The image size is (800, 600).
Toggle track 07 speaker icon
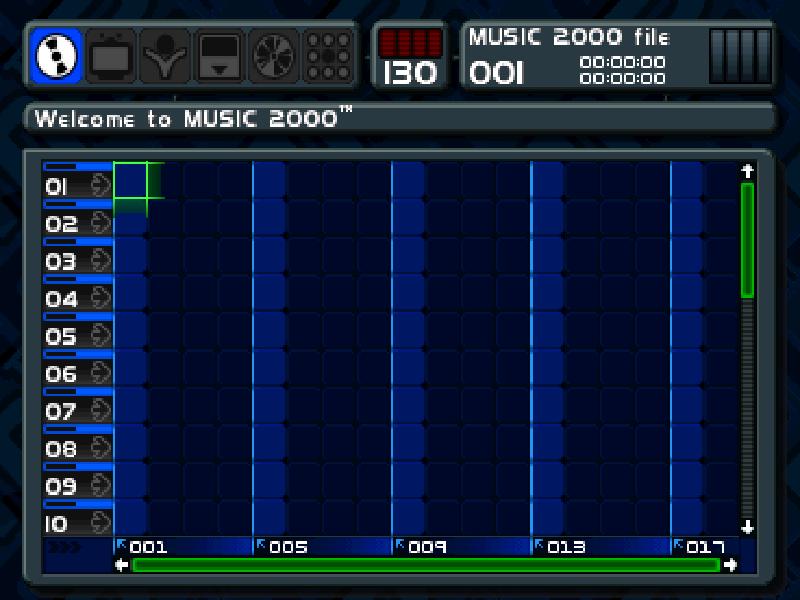click(x=101, y=410)
